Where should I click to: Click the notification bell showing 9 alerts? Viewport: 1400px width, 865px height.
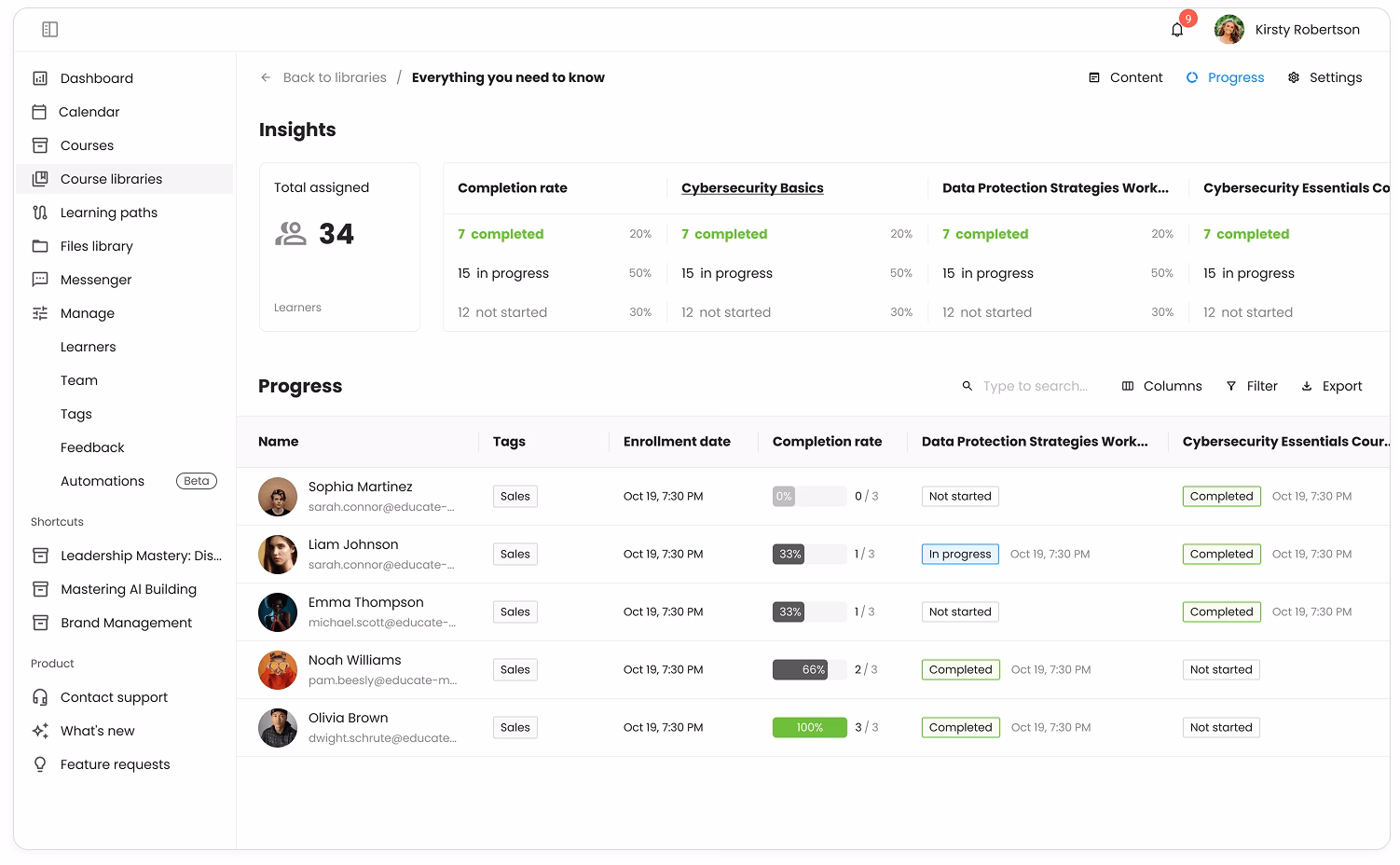pyautogui.click(x=1176, y=29)
